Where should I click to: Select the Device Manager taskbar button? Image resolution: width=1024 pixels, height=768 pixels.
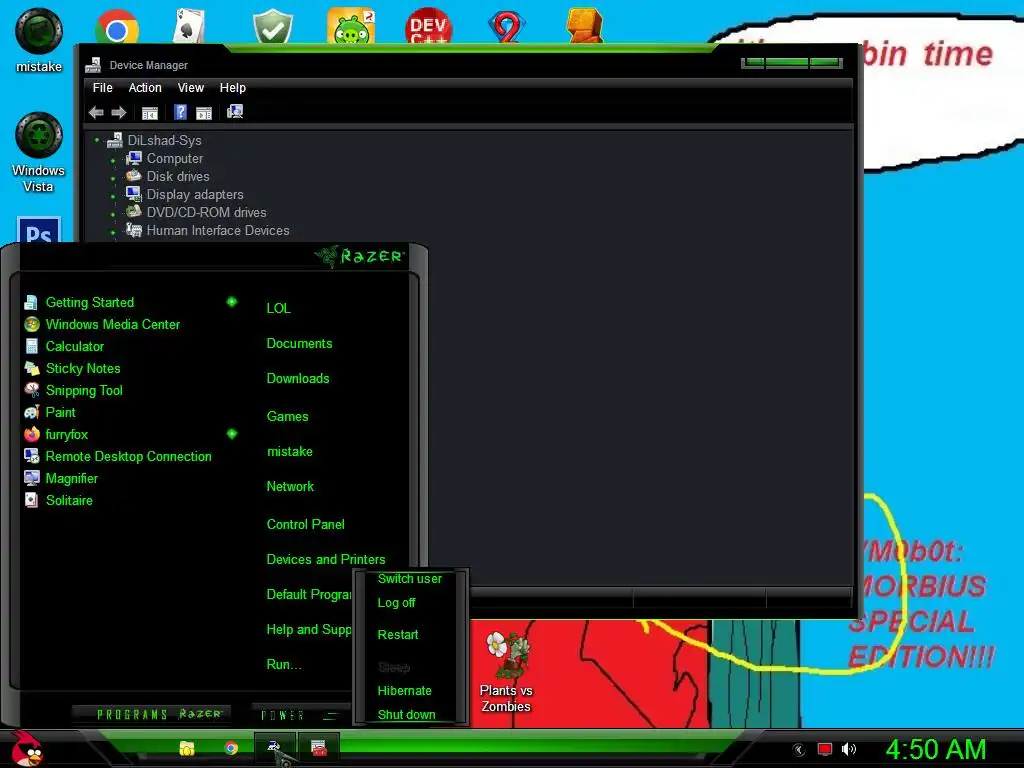pyautogui.click(x=275, y=748)
